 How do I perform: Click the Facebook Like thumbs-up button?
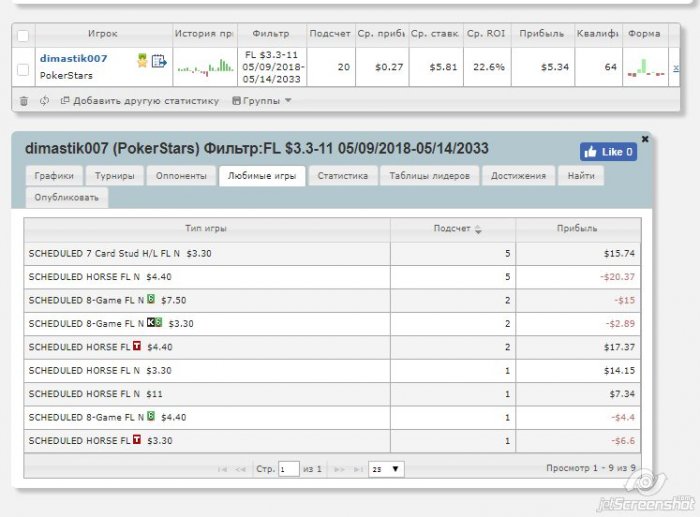point(608,152)
